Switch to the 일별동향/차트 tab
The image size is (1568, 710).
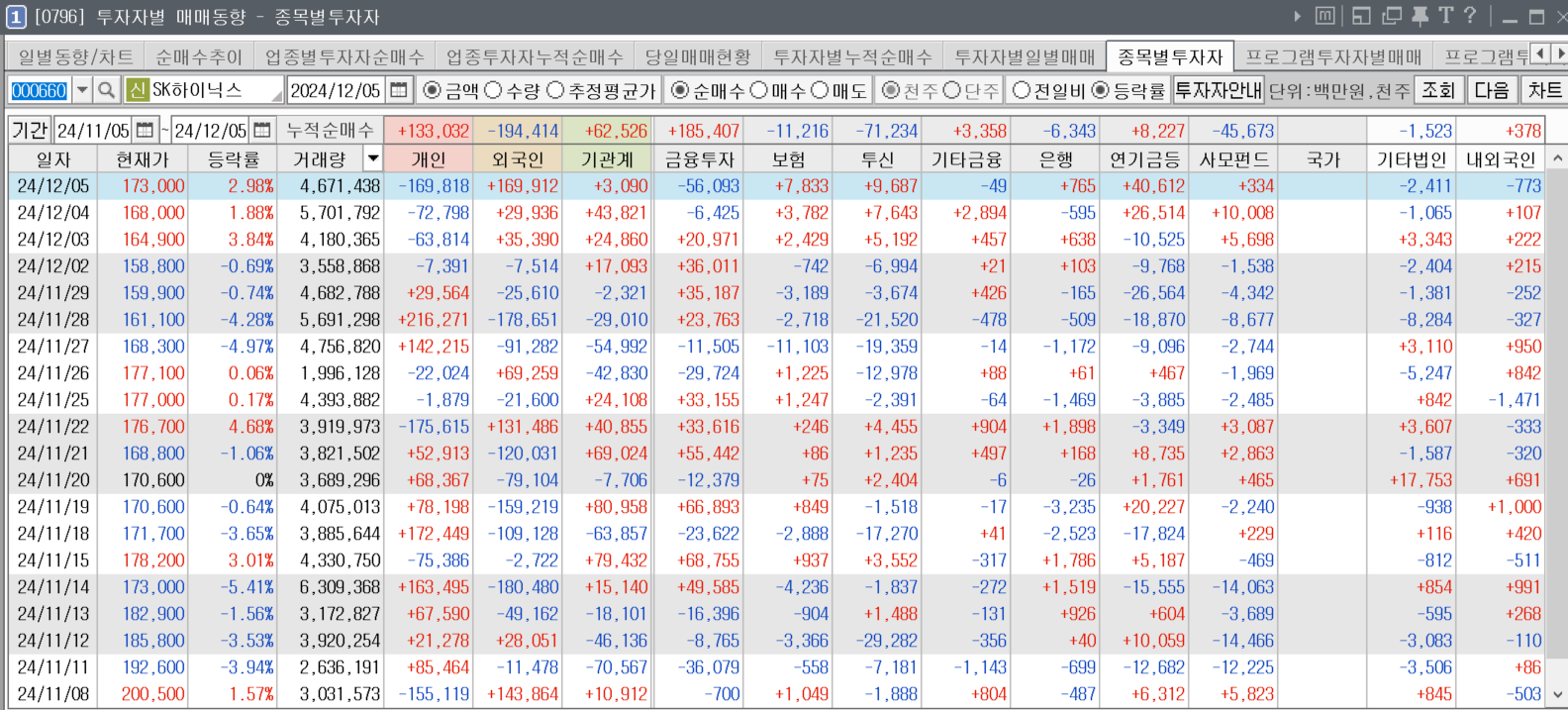coord(75,57)
